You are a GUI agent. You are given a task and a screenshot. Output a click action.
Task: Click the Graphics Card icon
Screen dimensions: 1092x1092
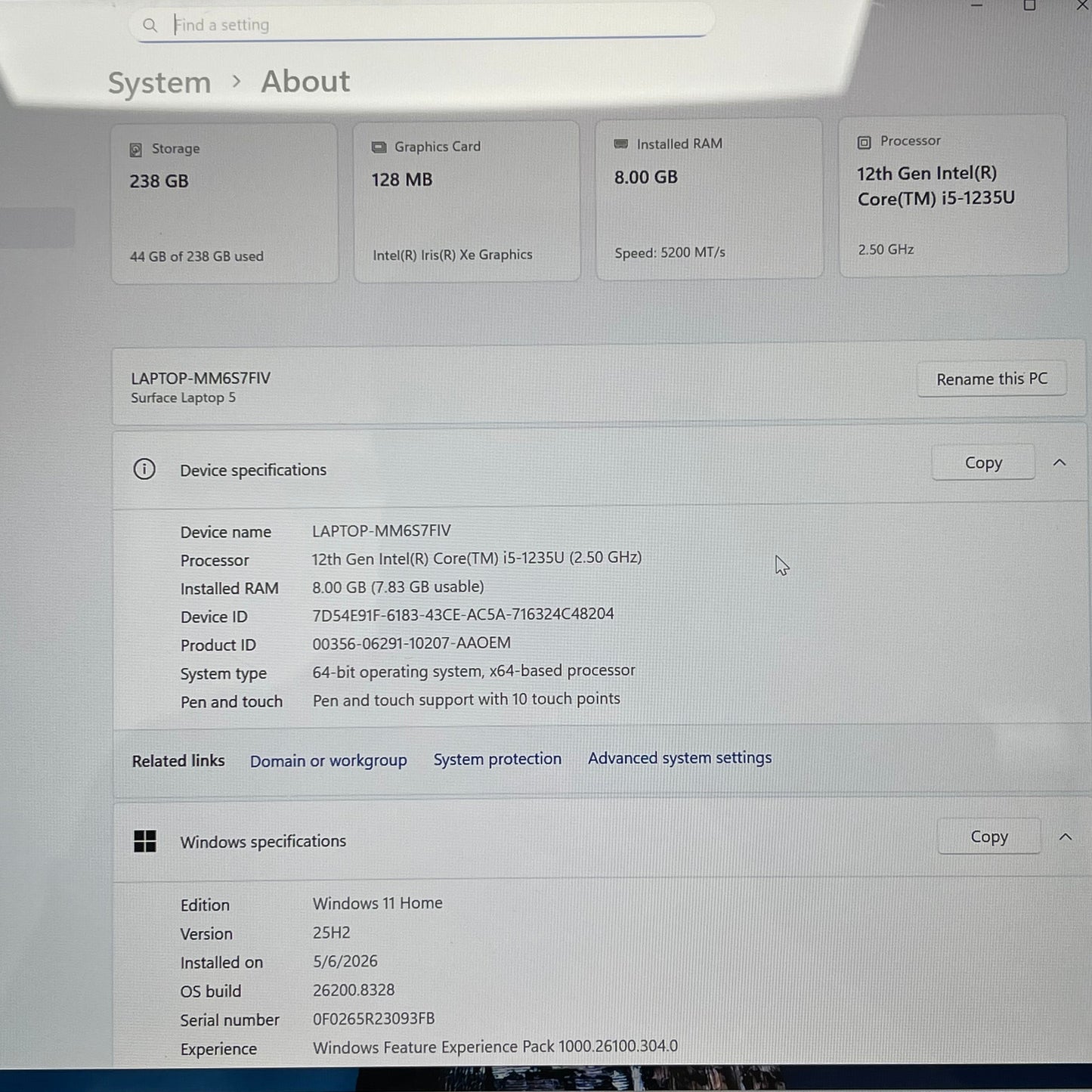pos(379,147)
